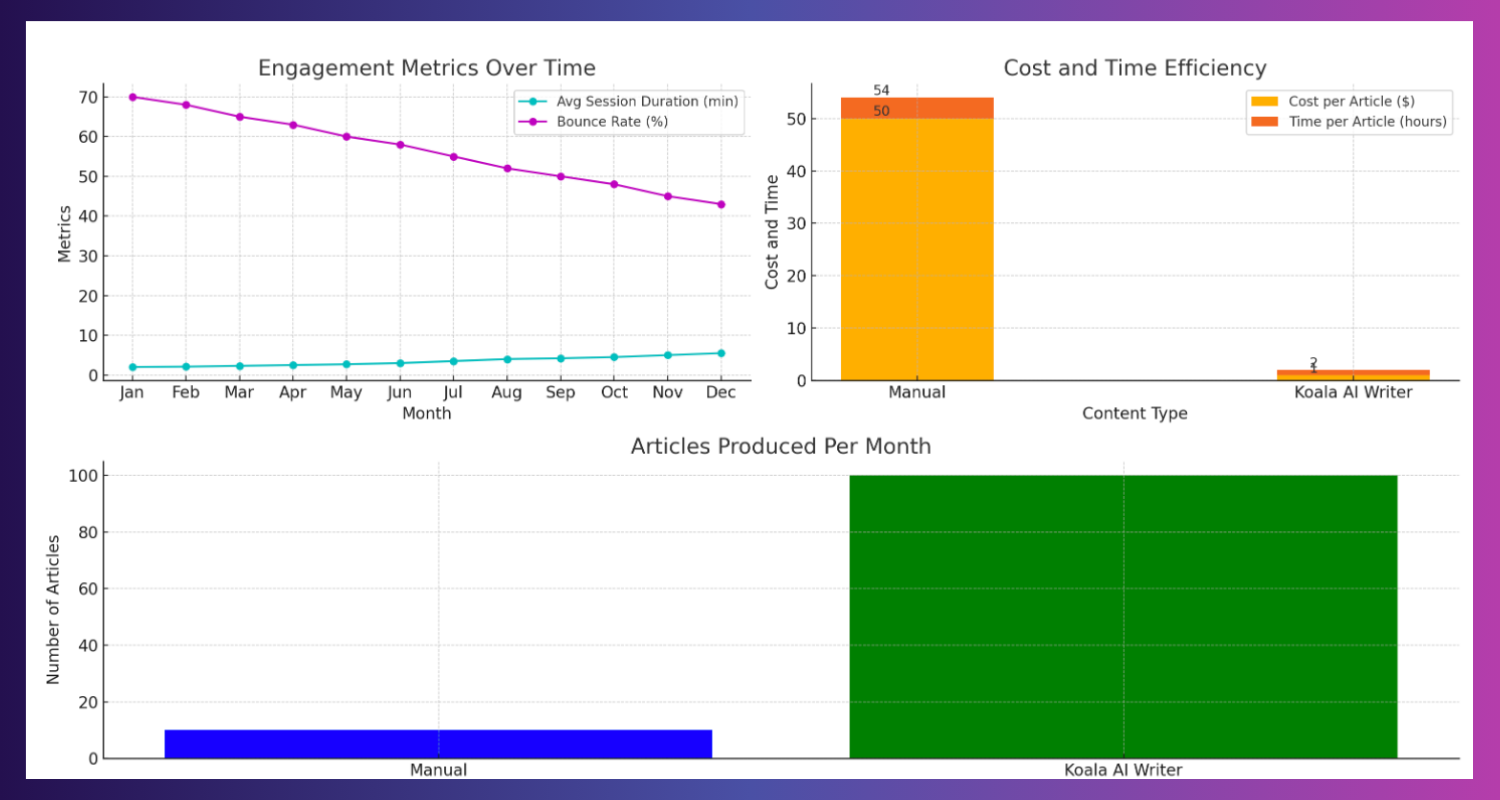Select the "Avg Session Duration (min)" legend label
The image size is (1500, 800).
649,101
